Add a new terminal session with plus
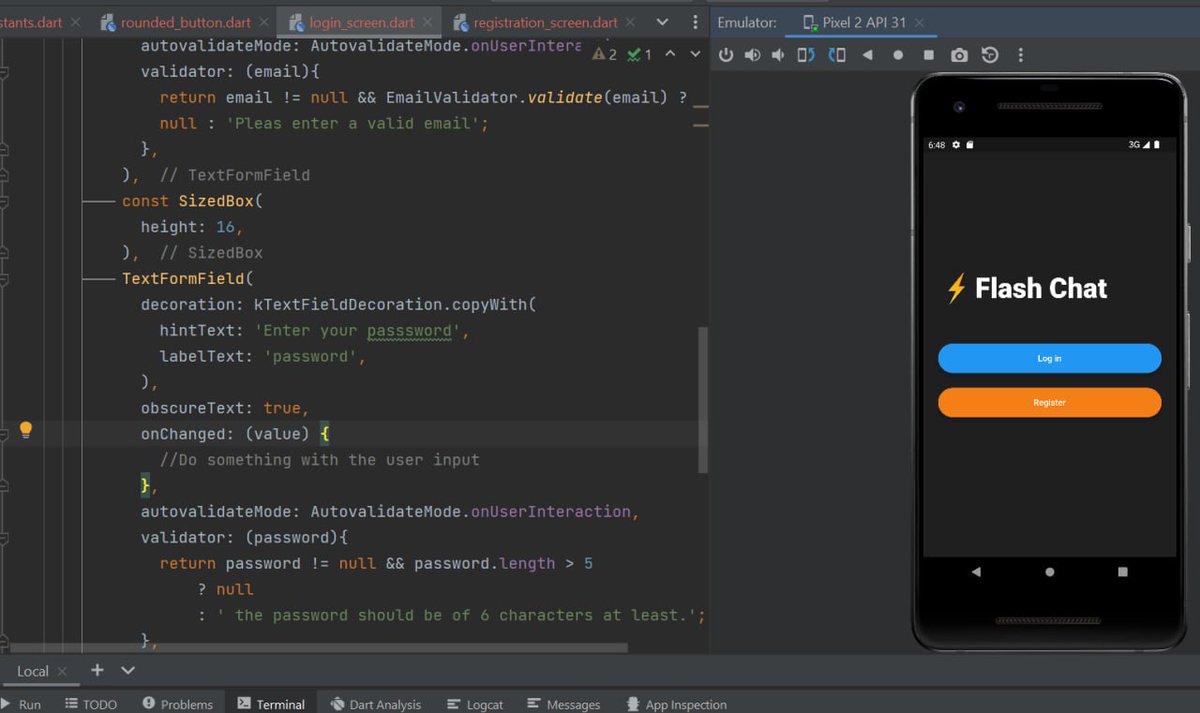The image size is (1200, 713). pyautogui.click(x=97, y=670)
